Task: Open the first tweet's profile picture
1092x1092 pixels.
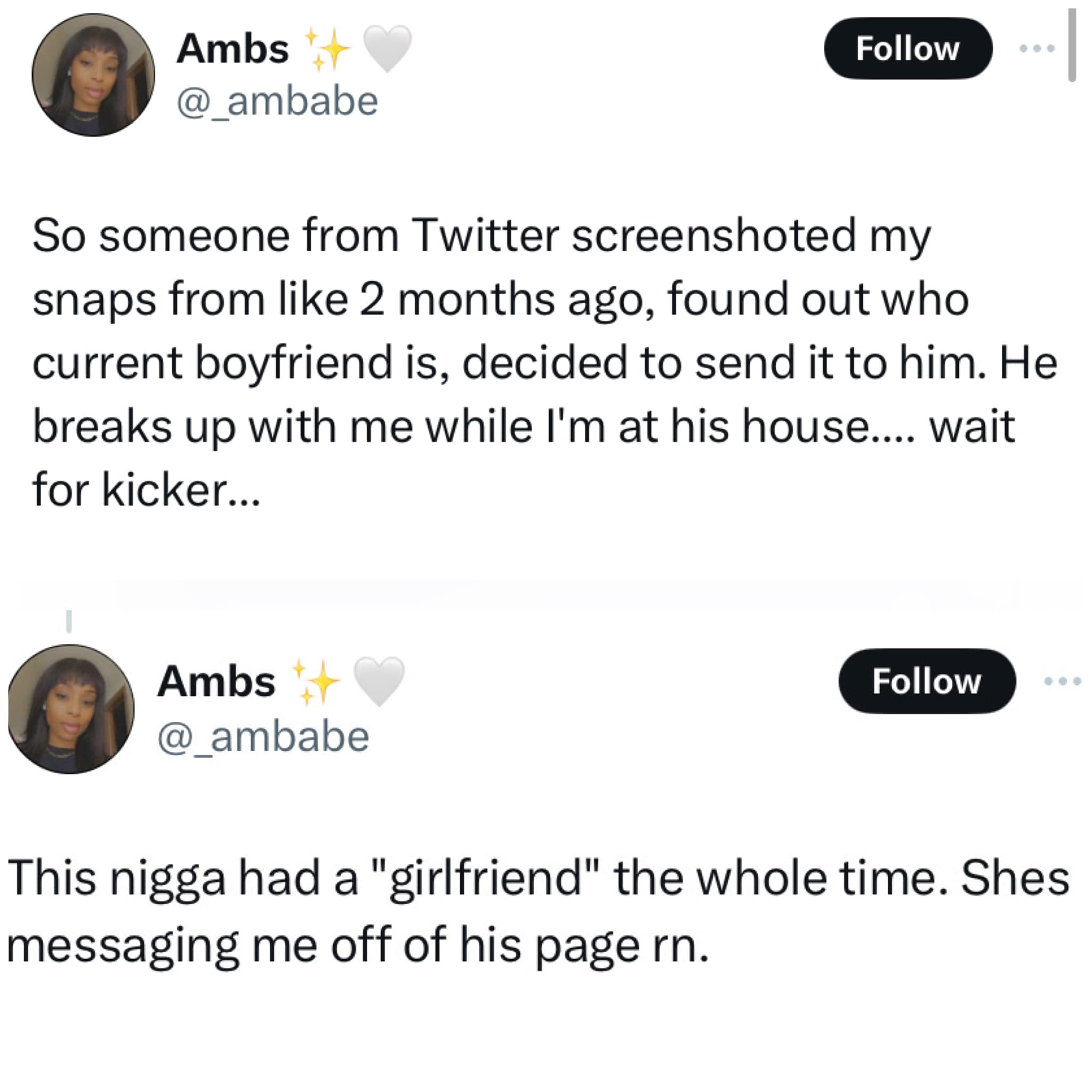Action: coord(93,75)
